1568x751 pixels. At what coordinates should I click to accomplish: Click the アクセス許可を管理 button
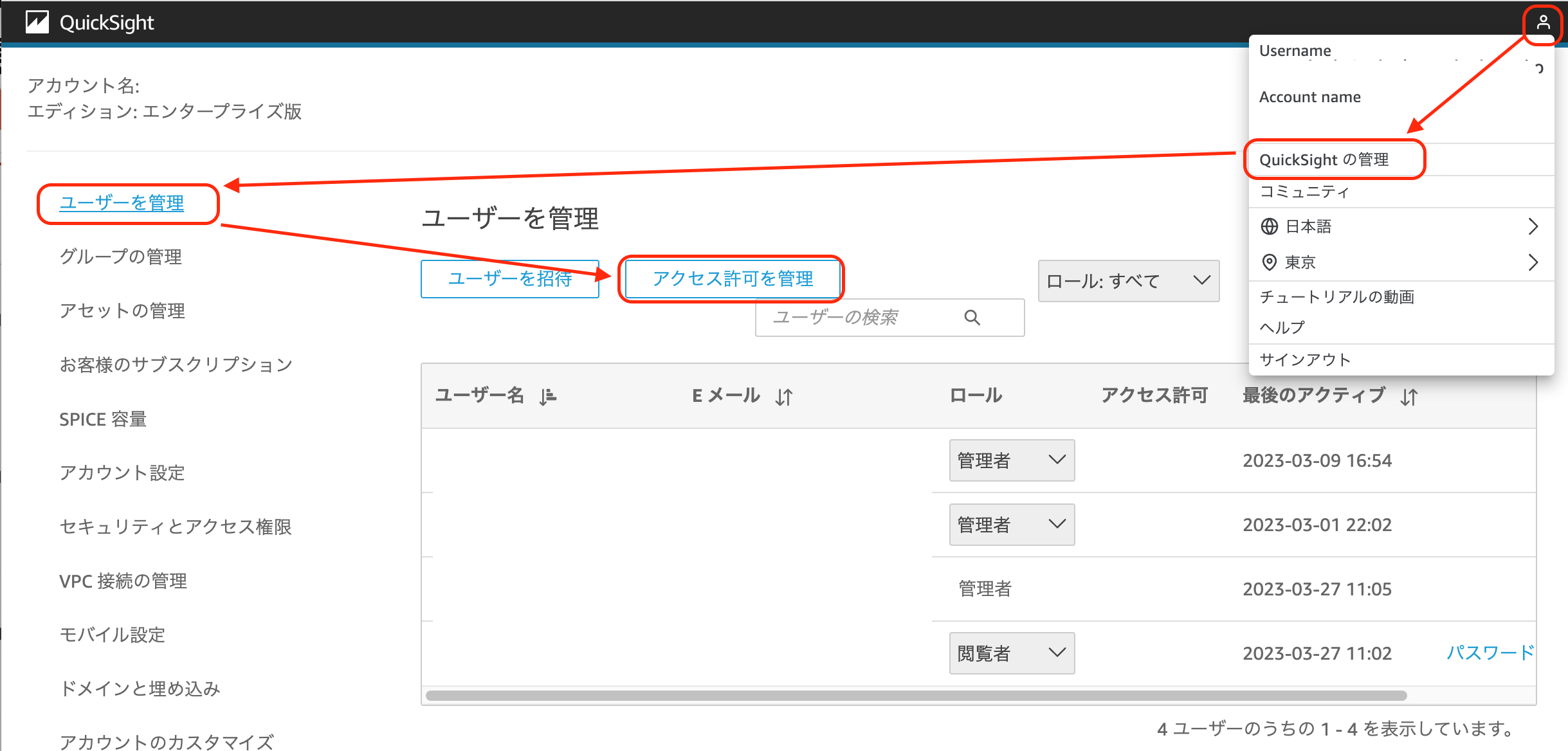pos(732,279)
